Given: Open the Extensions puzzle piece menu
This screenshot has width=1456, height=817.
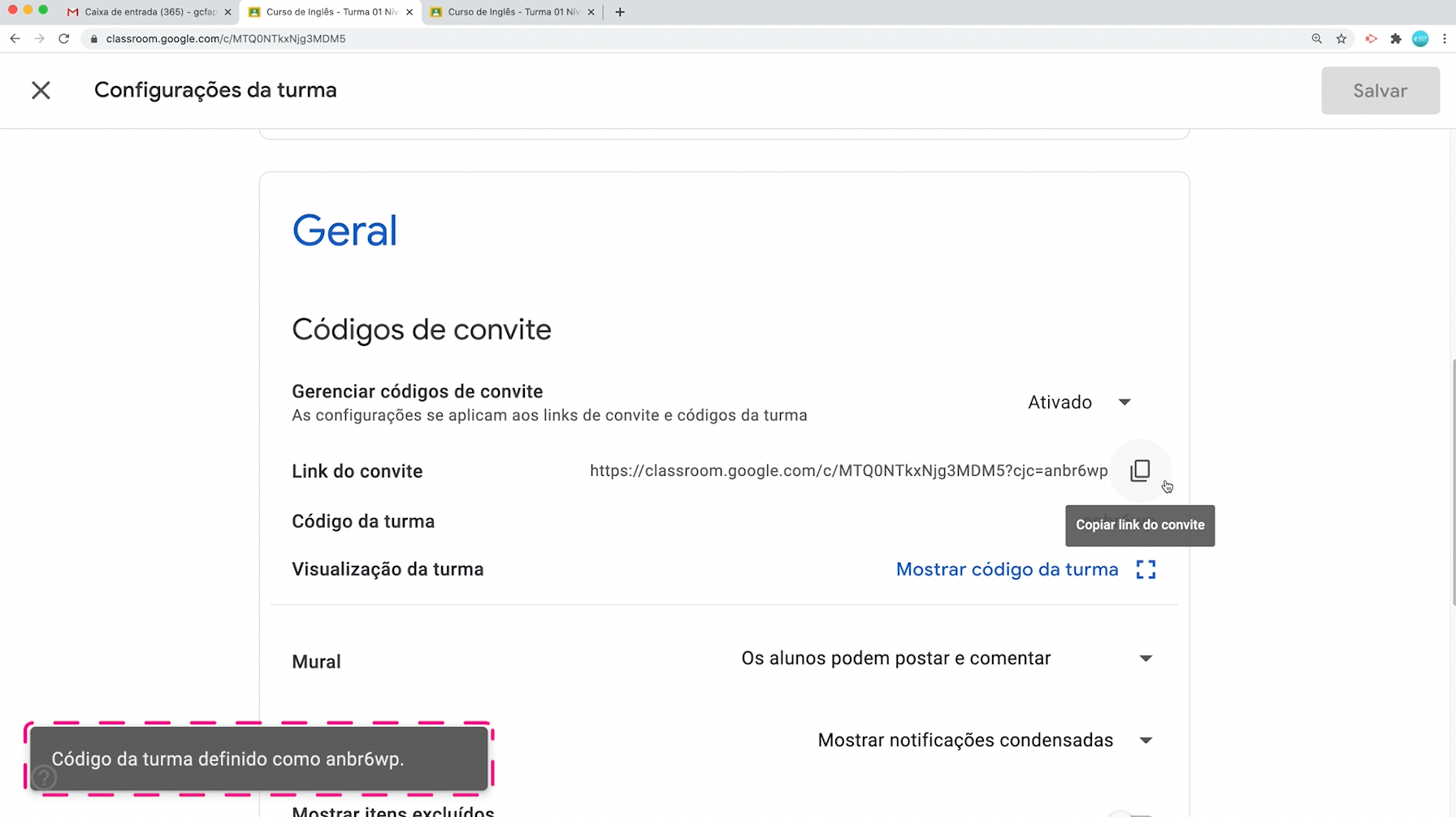Looking at the screenshot, I should pos(1396,38).
